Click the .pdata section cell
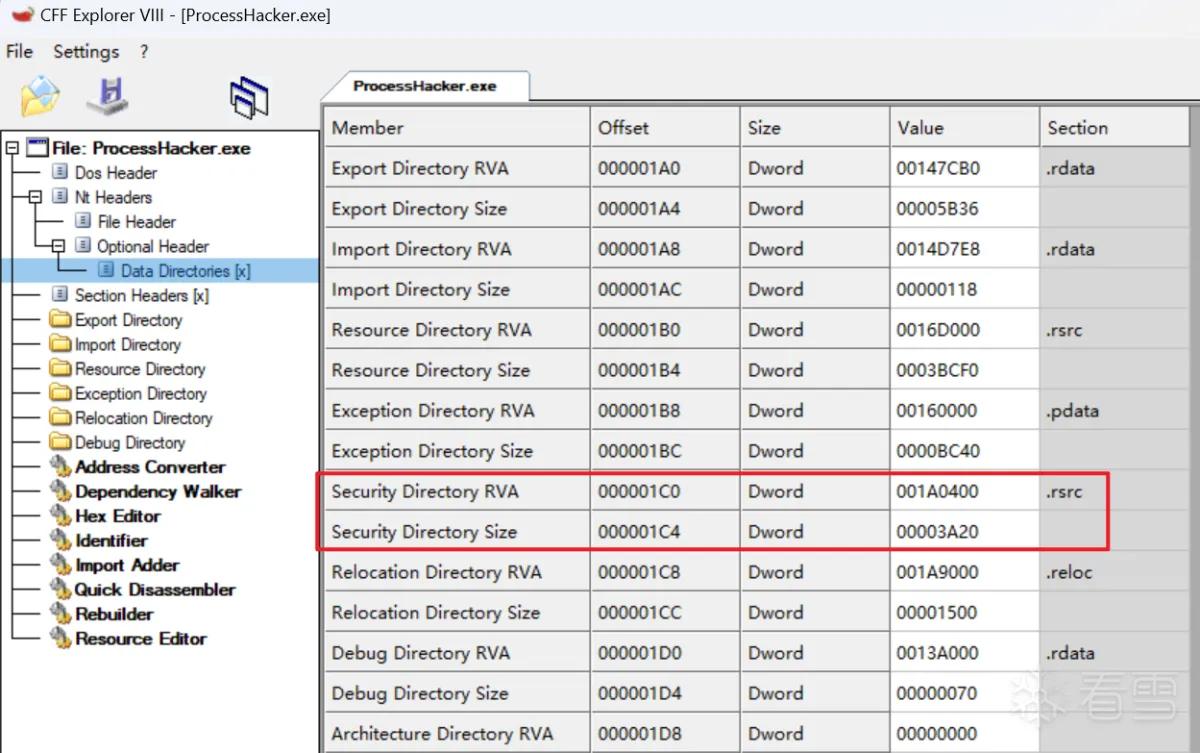Screen dimensions: 1200x753 [1115, 410]
